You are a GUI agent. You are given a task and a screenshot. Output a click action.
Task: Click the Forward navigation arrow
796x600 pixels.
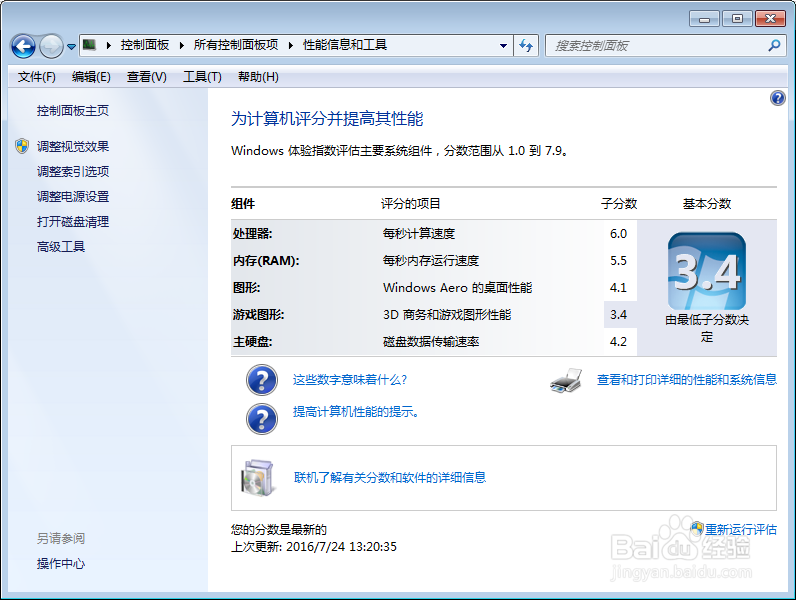[51, 47]
